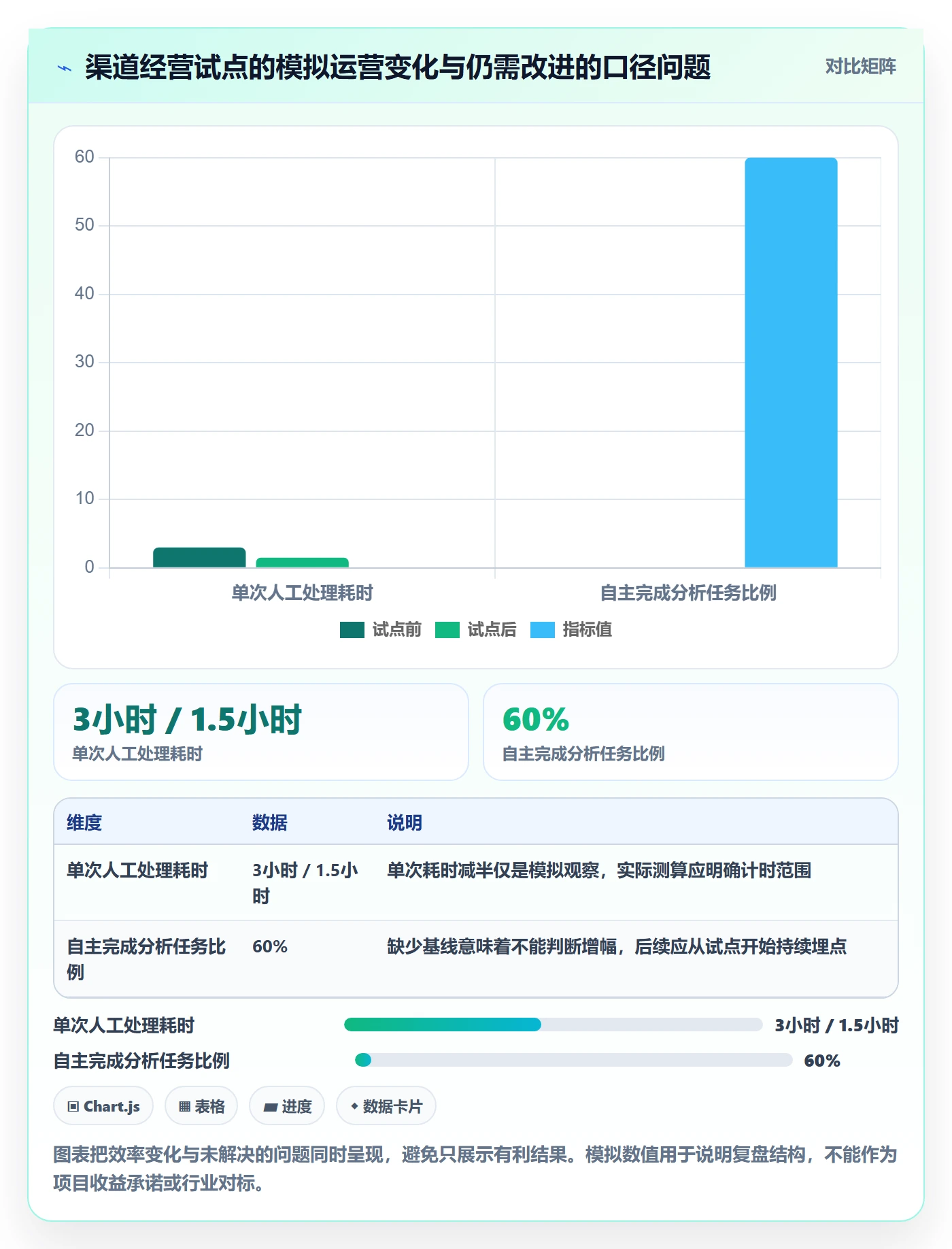Click the 60% progress bar value label
Screen dimensions: 952x1249
pos(822,1061)
